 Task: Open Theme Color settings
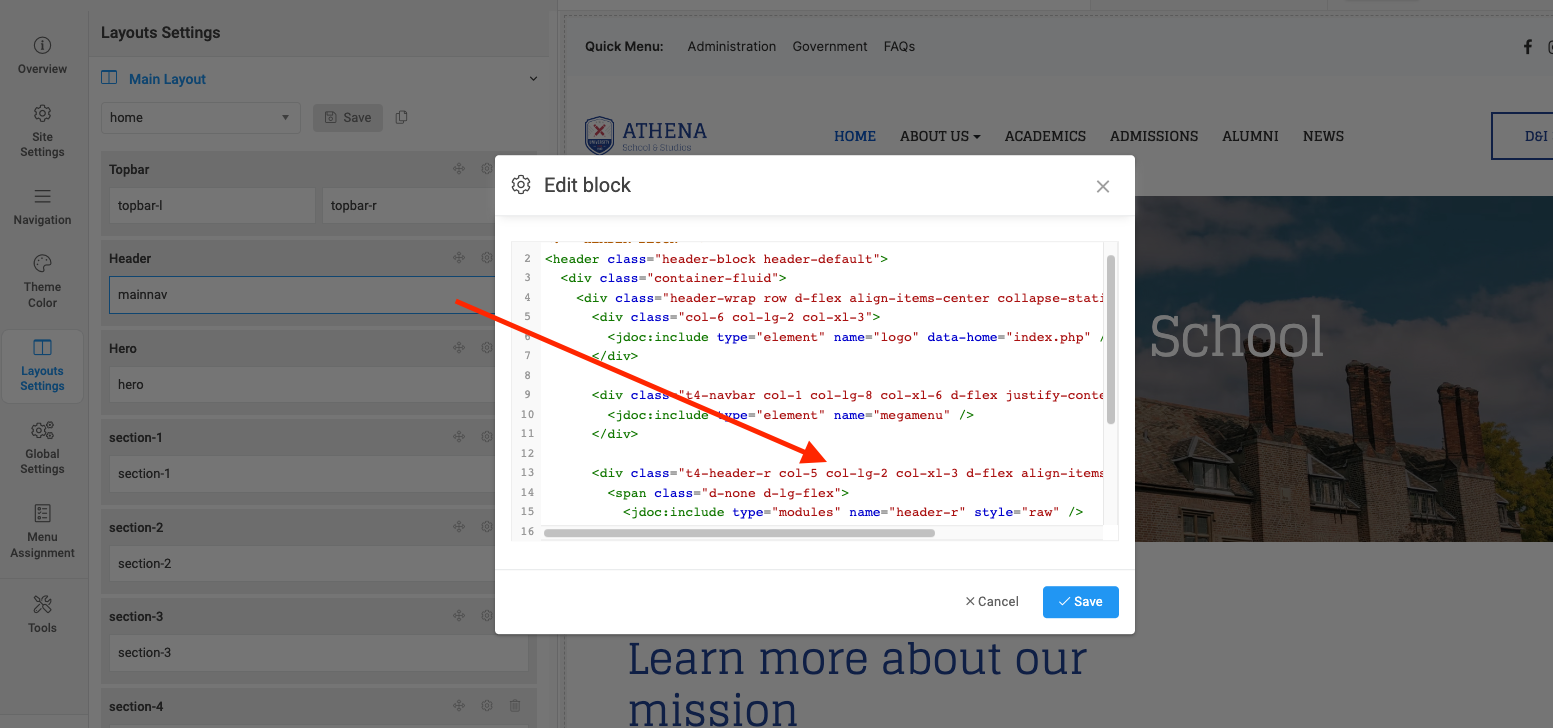(x=42, y=281)
